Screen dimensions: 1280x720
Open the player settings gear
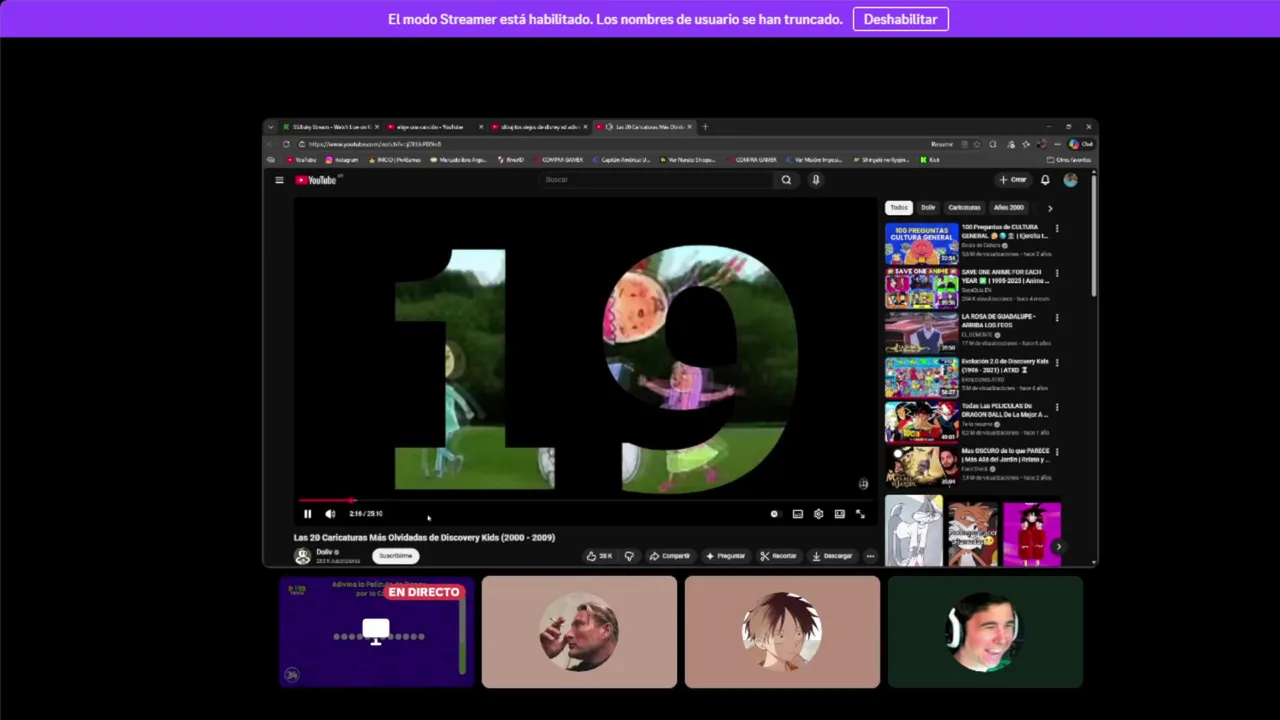818,514
